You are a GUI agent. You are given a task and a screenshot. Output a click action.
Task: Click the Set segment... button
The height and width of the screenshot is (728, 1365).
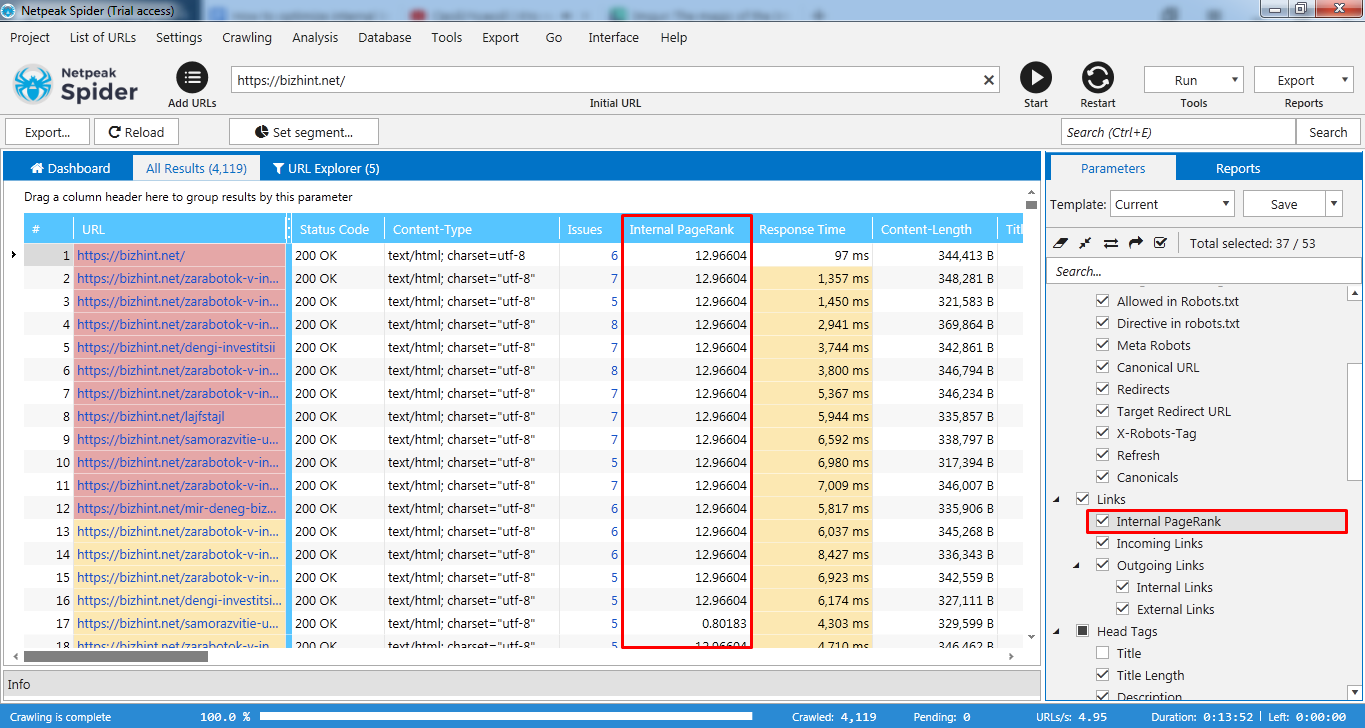[304, 132]
